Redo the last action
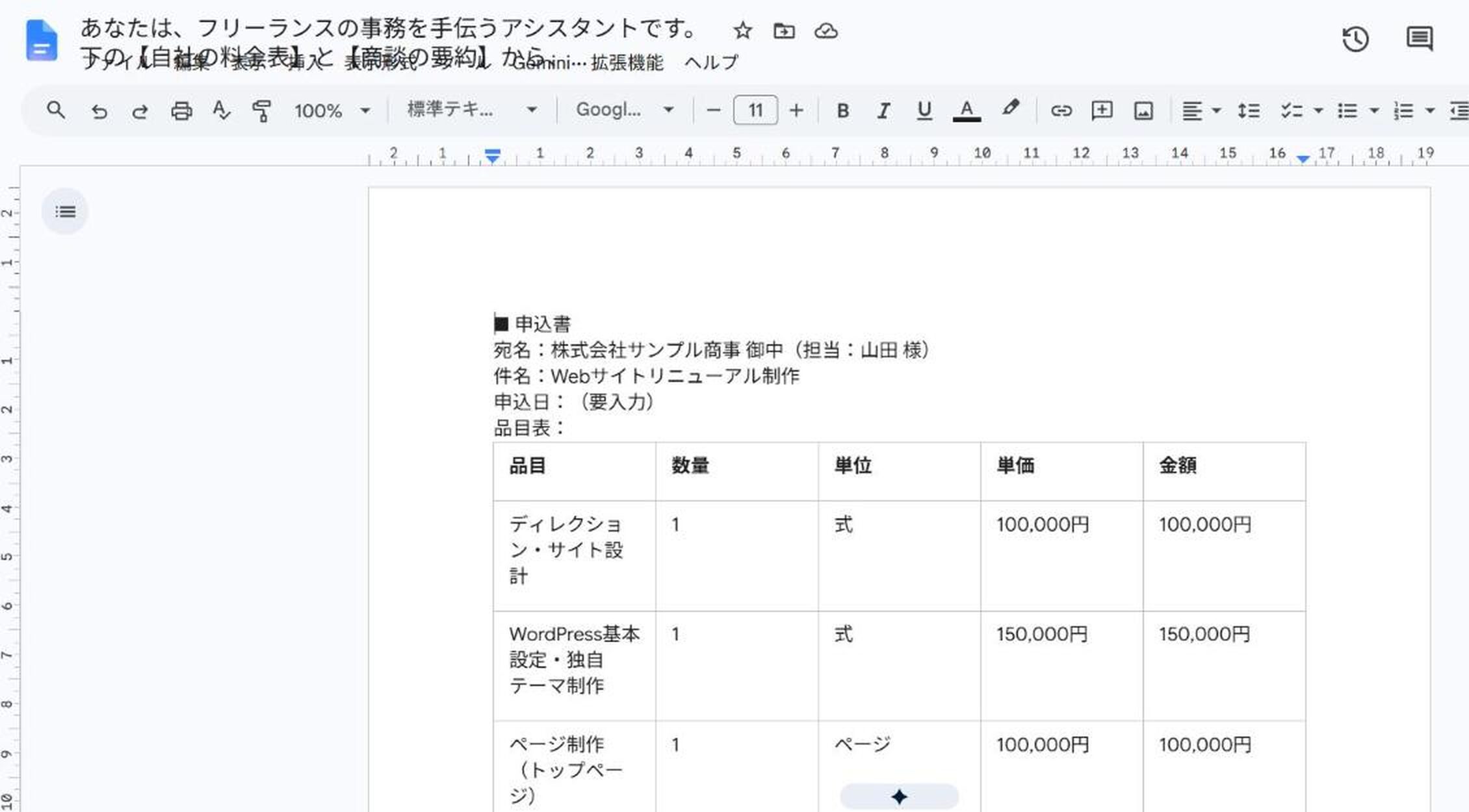The width and height of the screenshot is (1469, 812). 140,111
